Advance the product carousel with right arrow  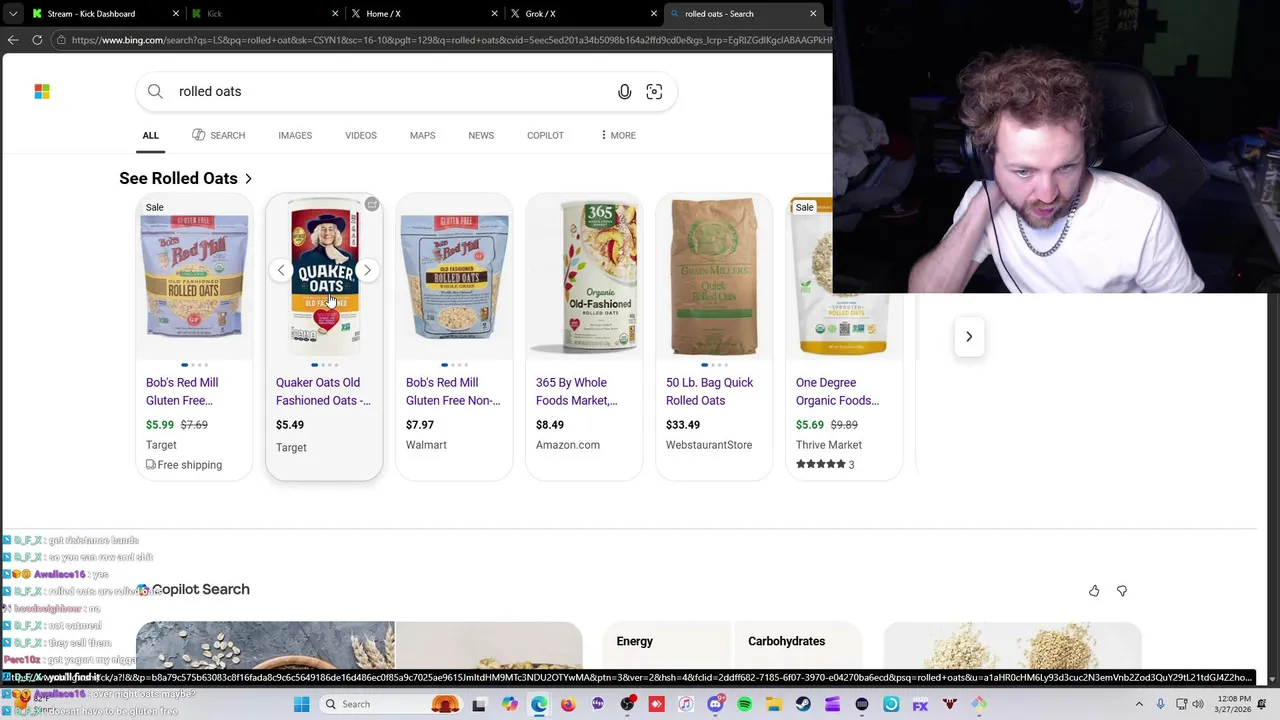(x=969, y=337)
